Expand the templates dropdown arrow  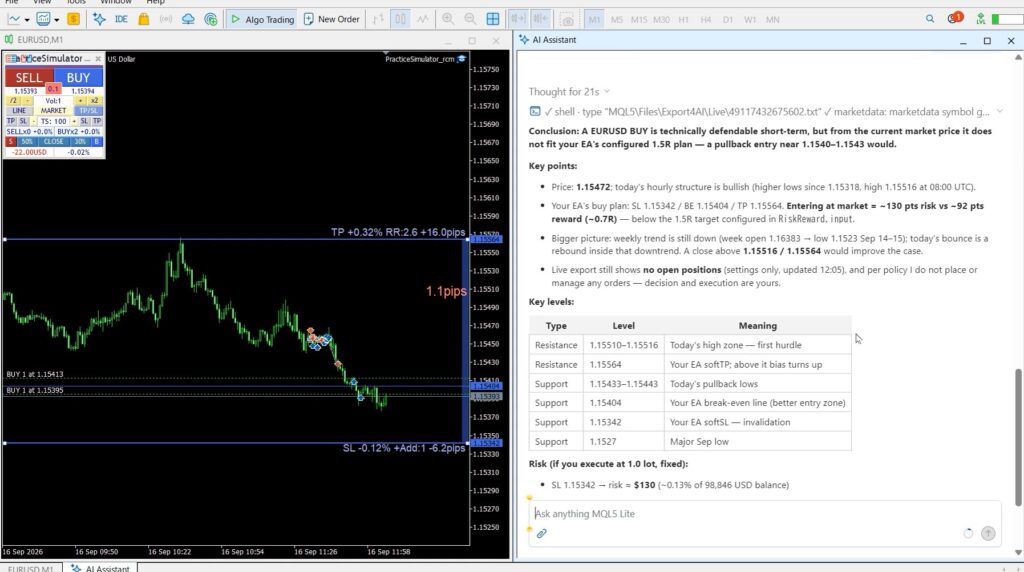pos(57,20)
